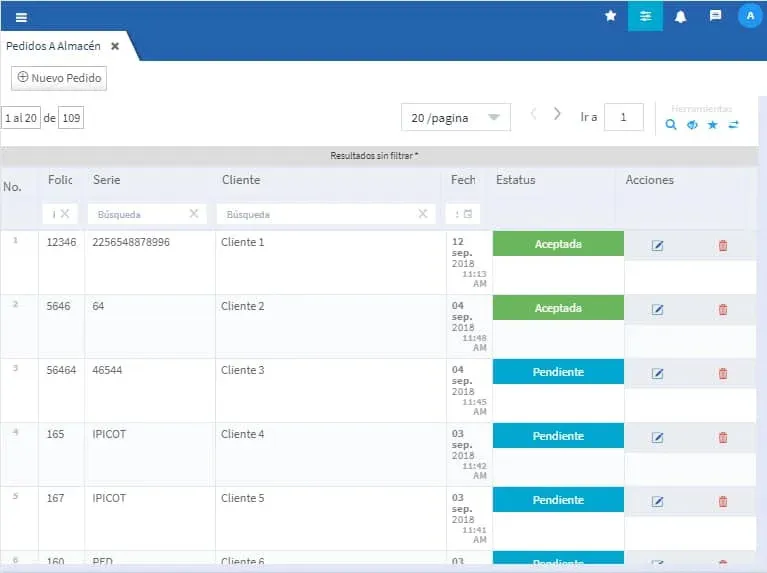Open the hamburger menu in the header

(x=21, y=17)
